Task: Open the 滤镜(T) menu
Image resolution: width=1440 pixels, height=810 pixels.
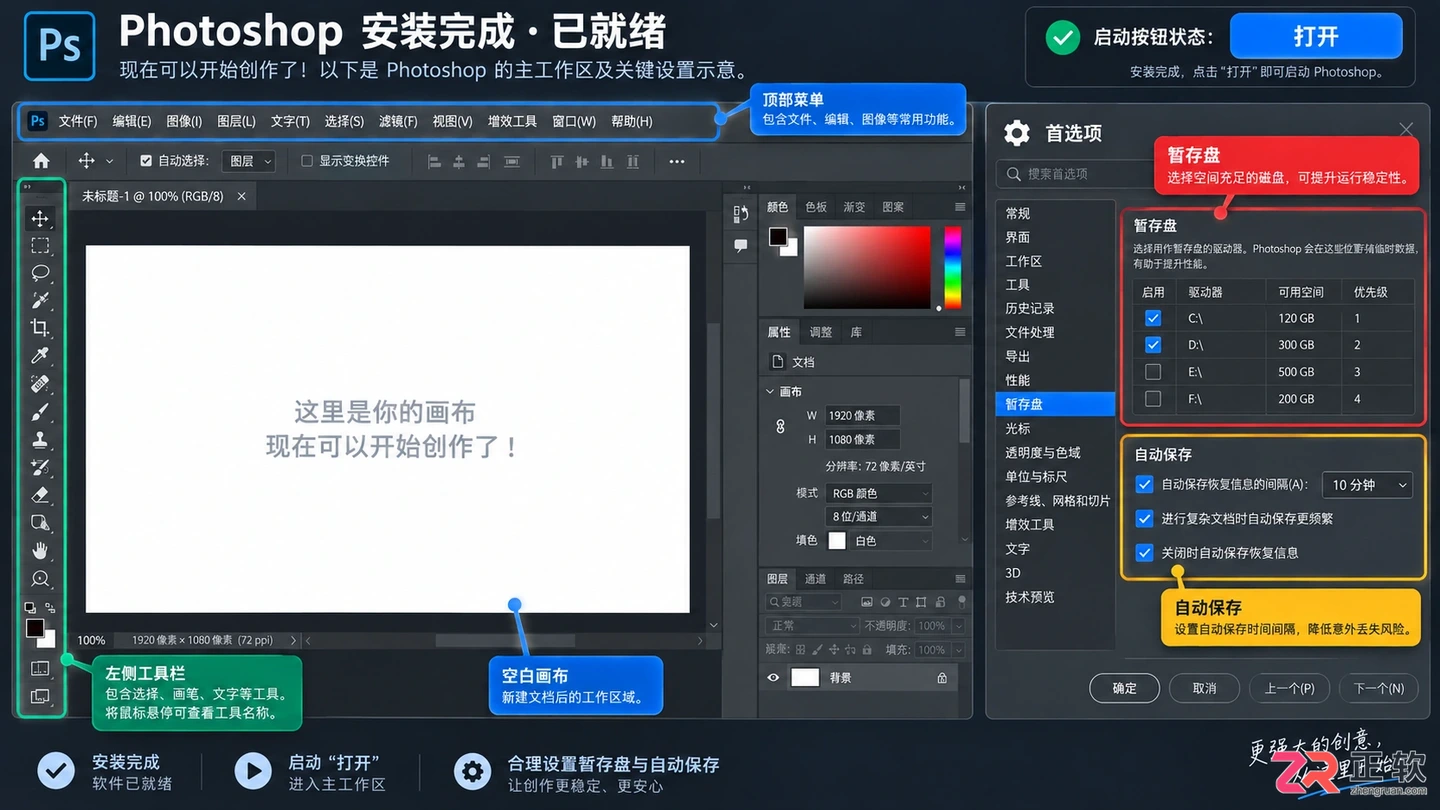Action: (398, 121)
